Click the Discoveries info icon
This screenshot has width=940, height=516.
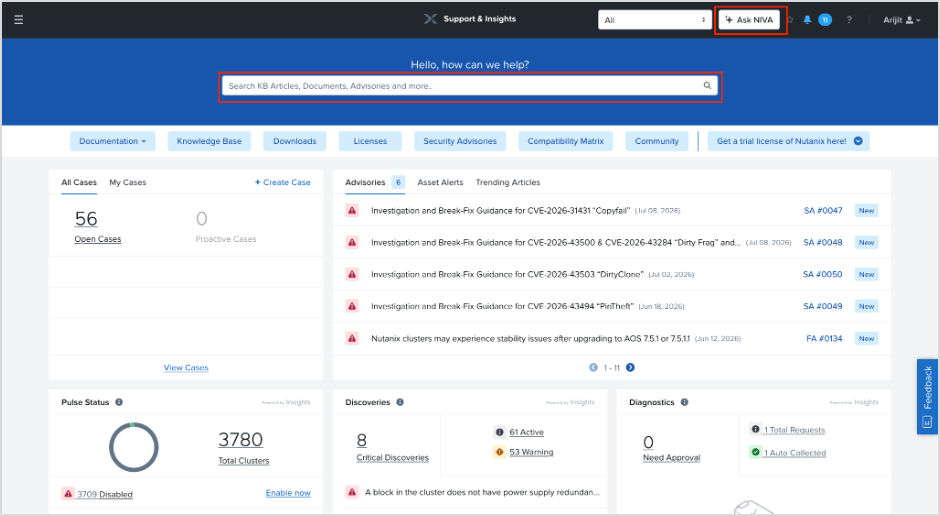[400, 402]
